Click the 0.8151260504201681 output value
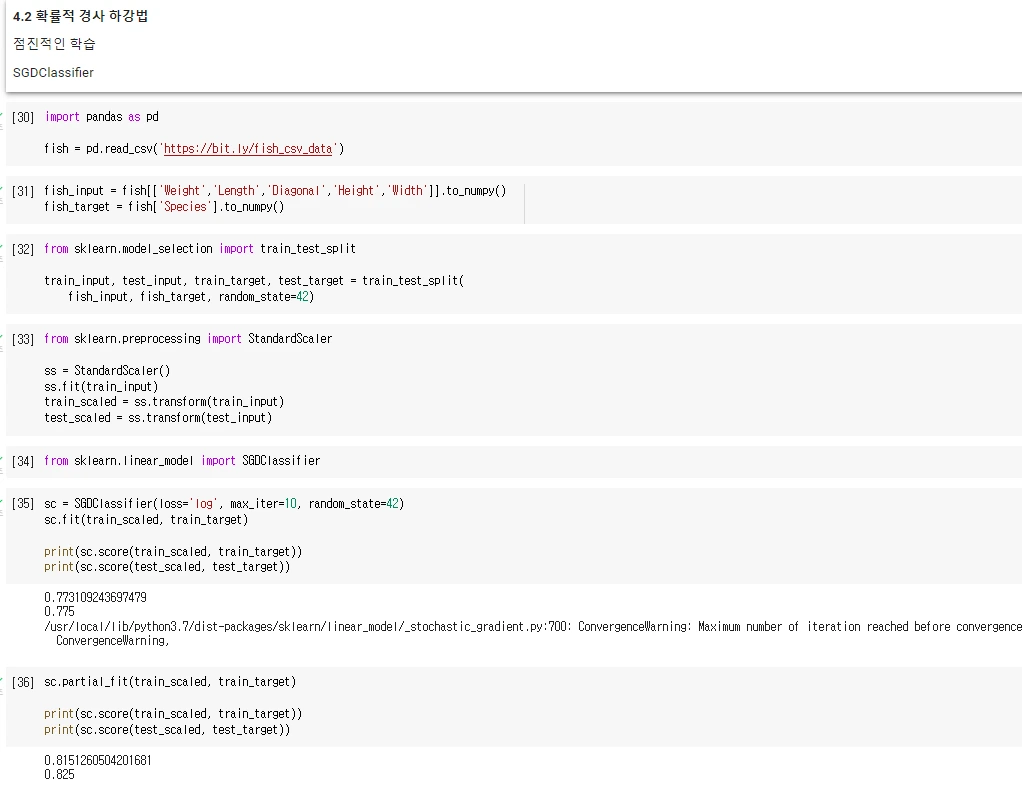Viewport: 1022px width, 788px height. pyautogui.click(x=98, y=760)
